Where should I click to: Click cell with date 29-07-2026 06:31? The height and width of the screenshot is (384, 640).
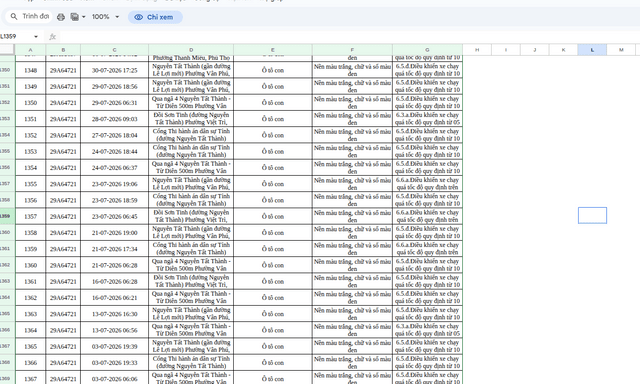[x=115, y=103]
